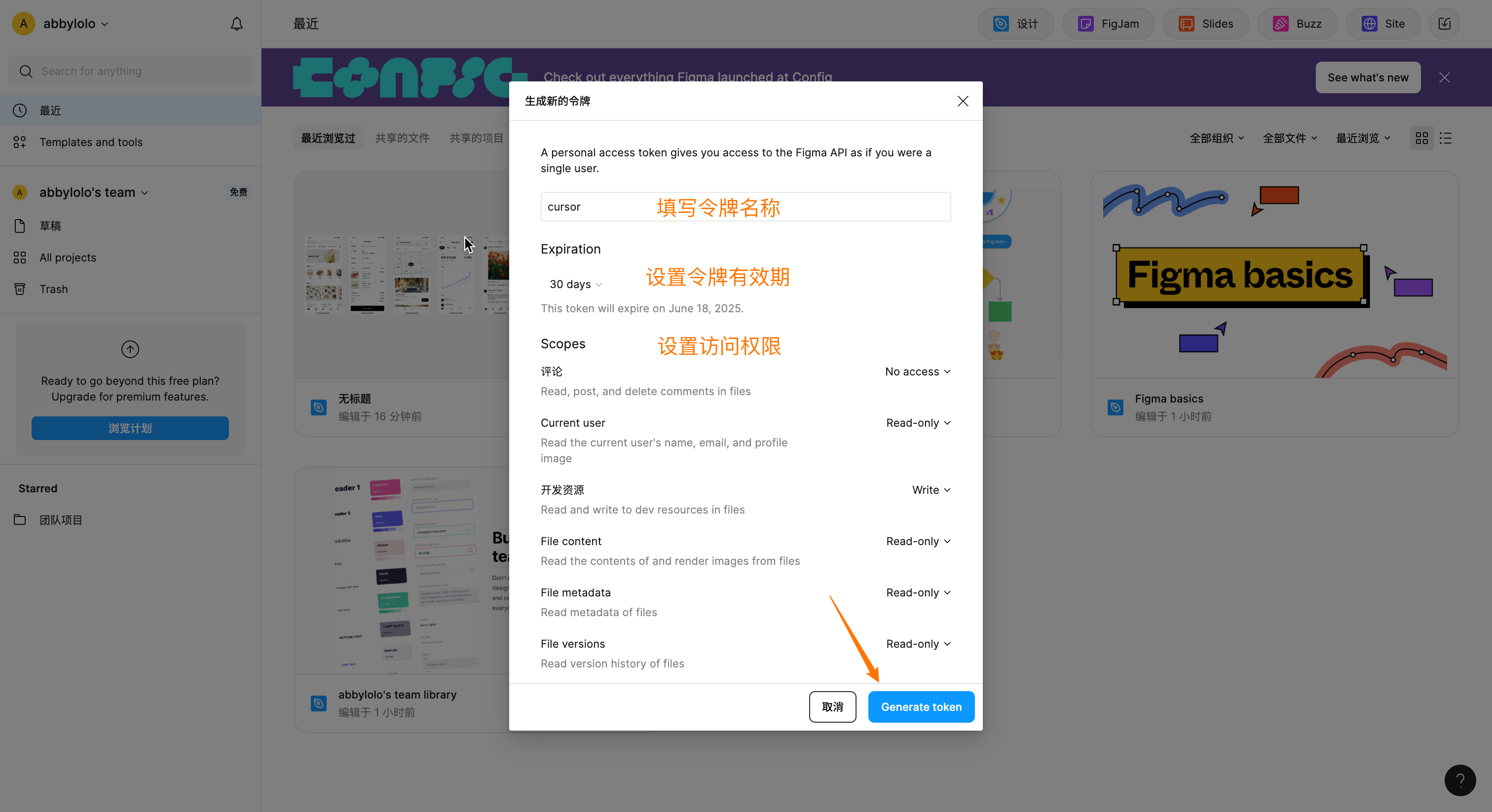Switch to list view
Image resolution: width=1492 pixels, height=812 pixels.
point(1446,138)
